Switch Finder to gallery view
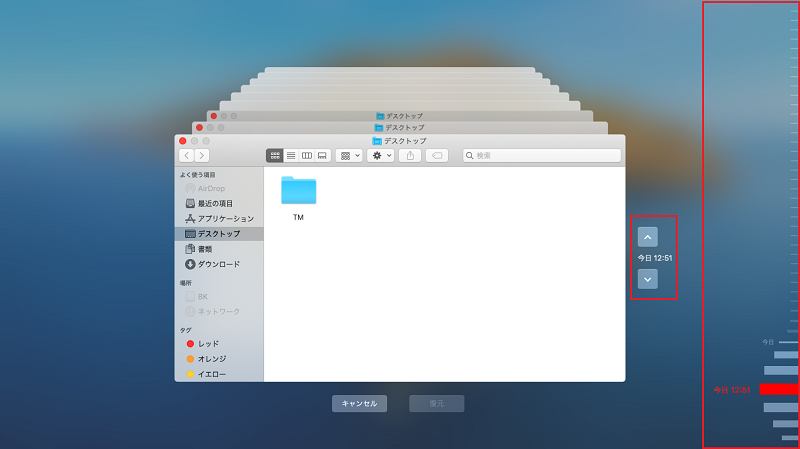This screenshot has height=449, width=800. pyautogui.click(x=322, y=156)
